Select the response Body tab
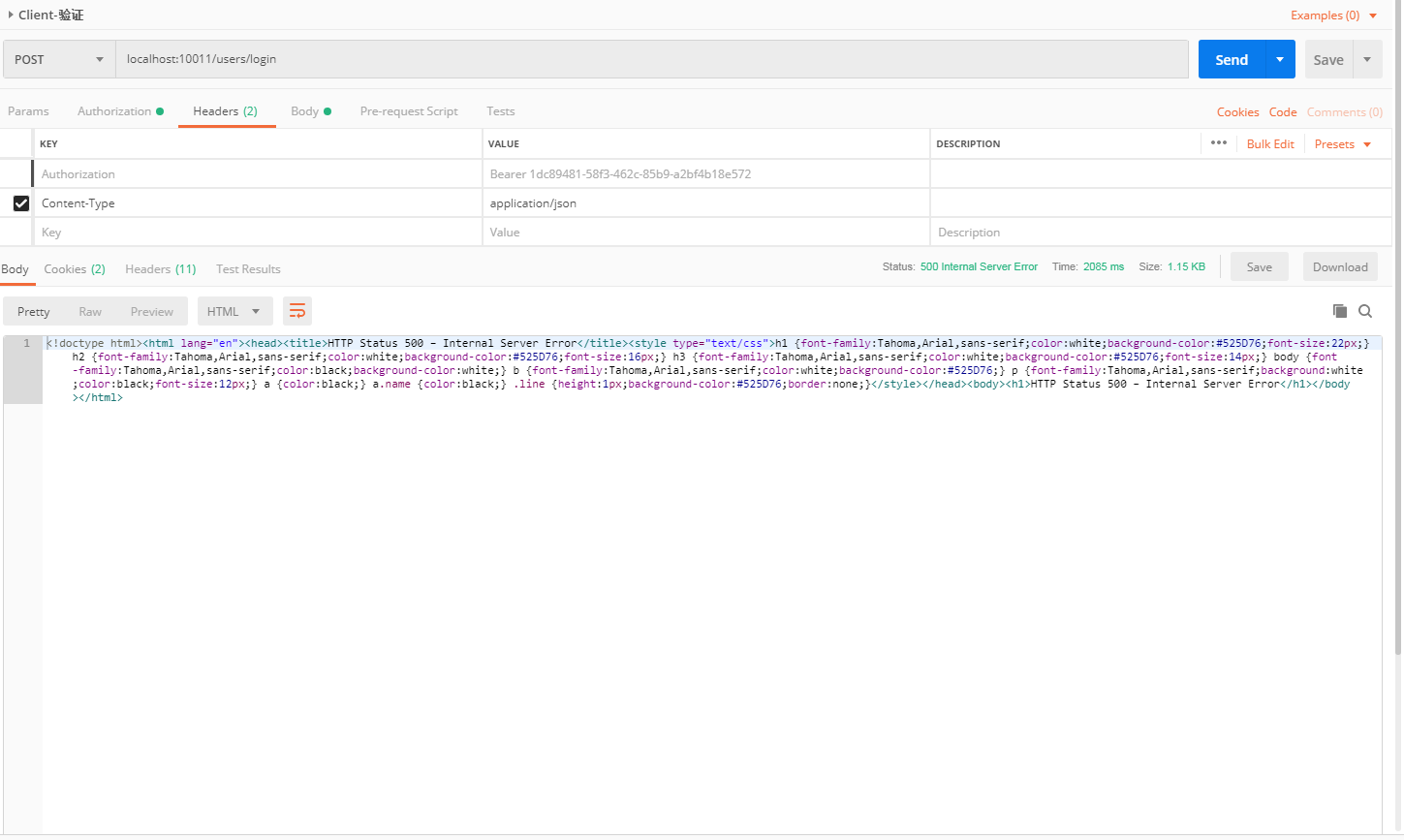 pos(16,268)
